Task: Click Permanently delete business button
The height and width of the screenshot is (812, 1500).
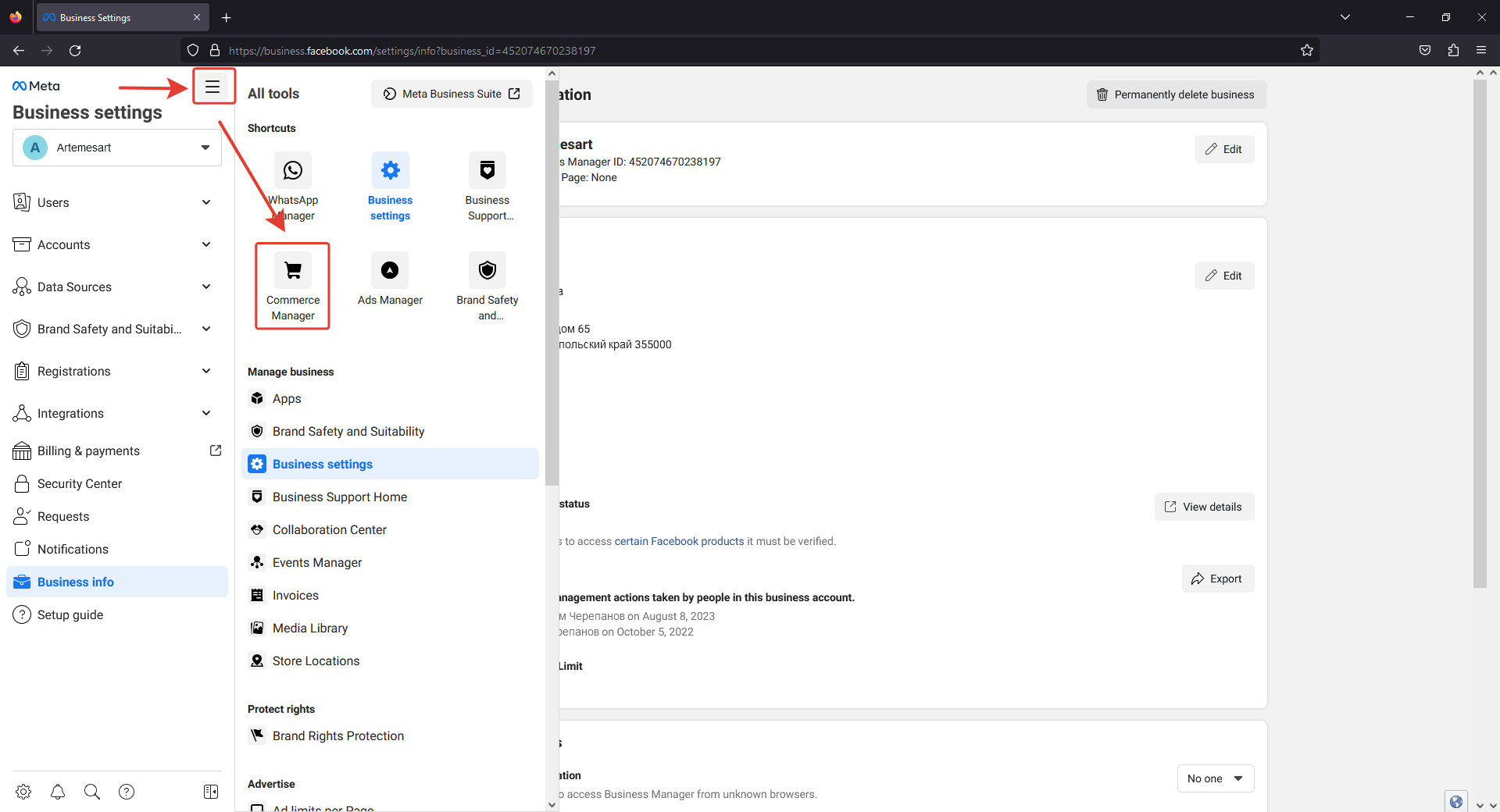Action: point(1177,94)
